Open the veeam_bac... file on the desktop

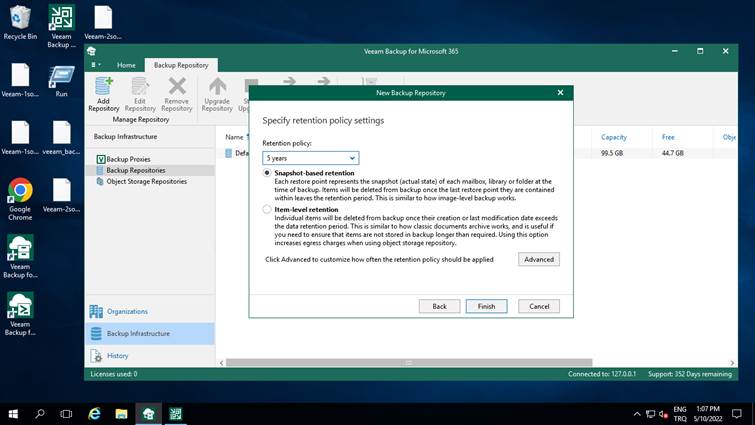[x=61, y=138]
